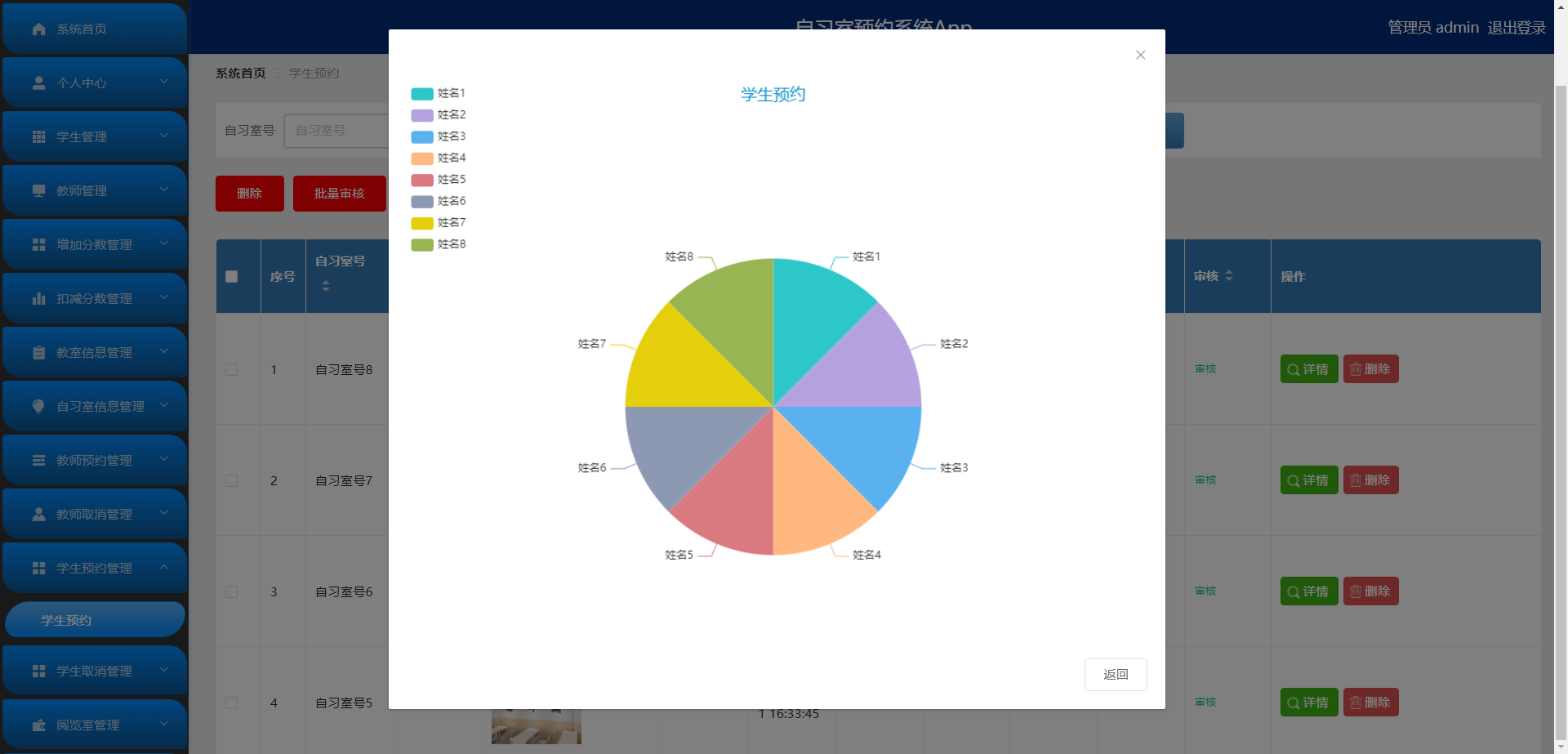This screenshot has width=1568, height=754.
Task: Expand the 自习室信息管理 menu chevron
Action: (x=164, y=405)
